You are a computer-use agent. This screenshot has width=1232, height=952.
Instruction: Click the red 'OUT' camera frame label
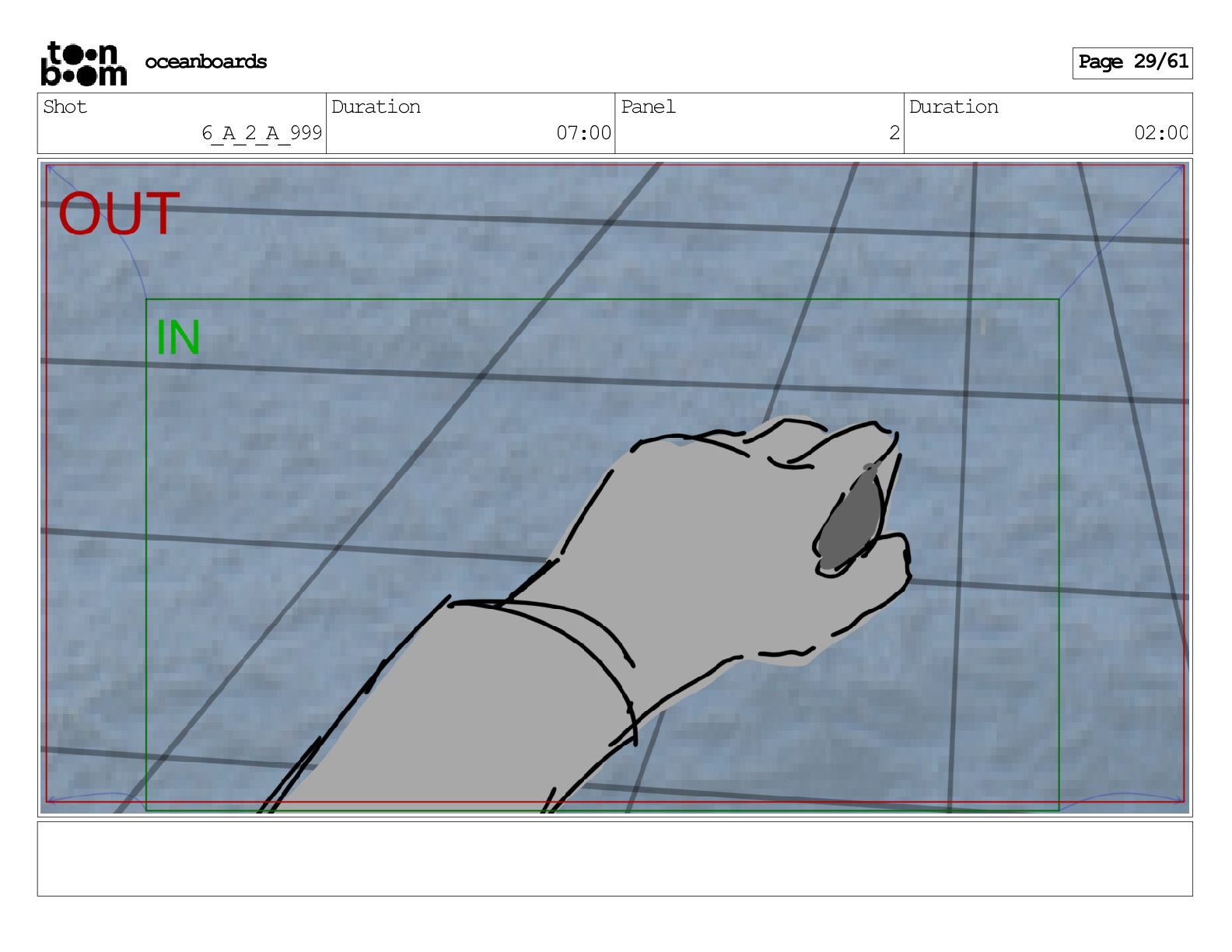(119, 214)
